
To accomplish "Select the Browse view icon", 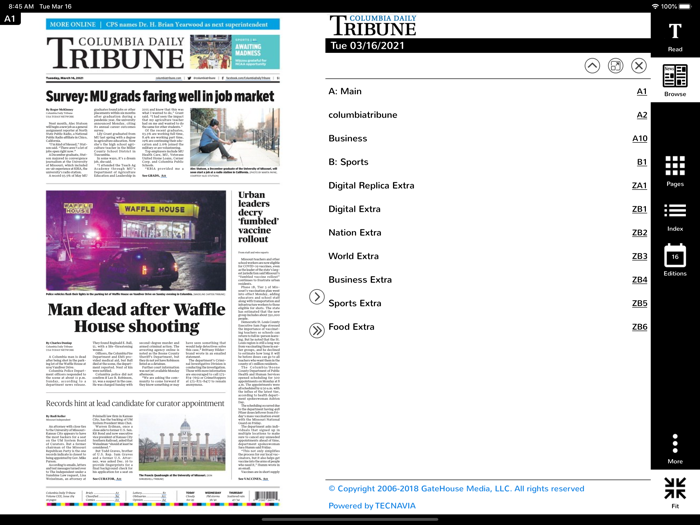I will [x=675, y=80].
